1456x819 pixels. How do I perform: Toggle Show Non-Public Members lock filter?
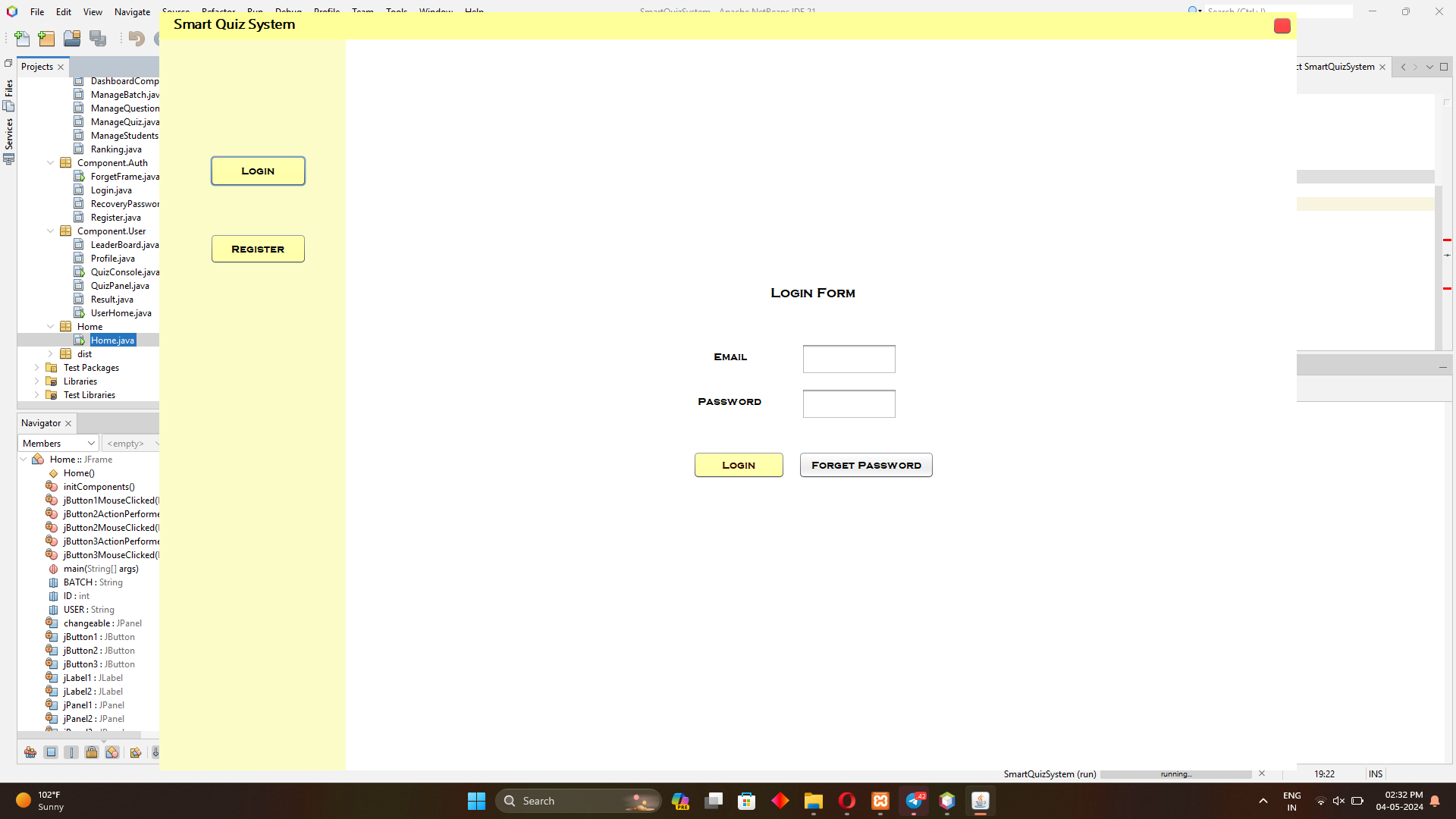click(x=92, y=752)
